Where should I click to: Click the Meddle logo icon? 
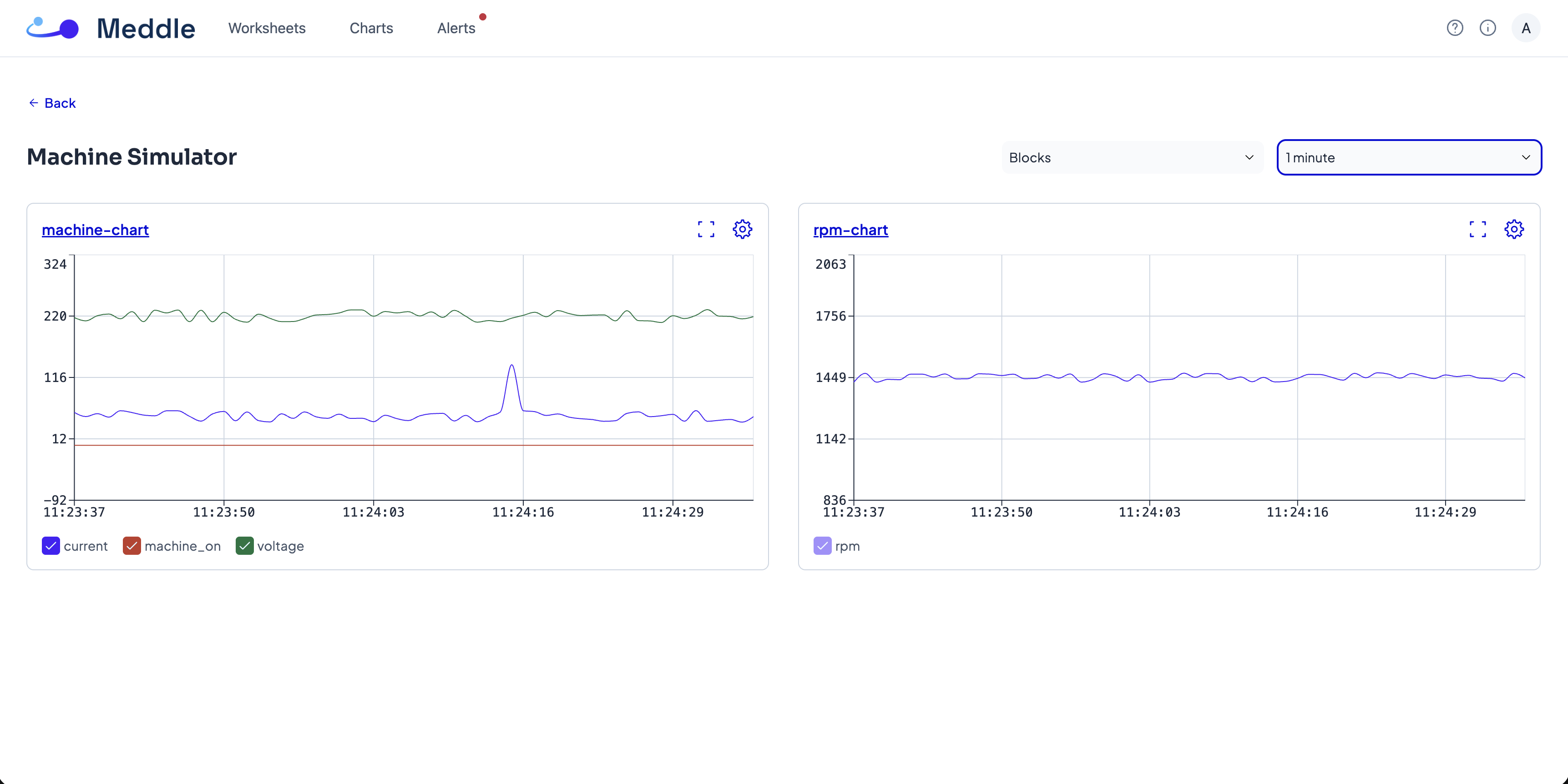click(52, 28)
